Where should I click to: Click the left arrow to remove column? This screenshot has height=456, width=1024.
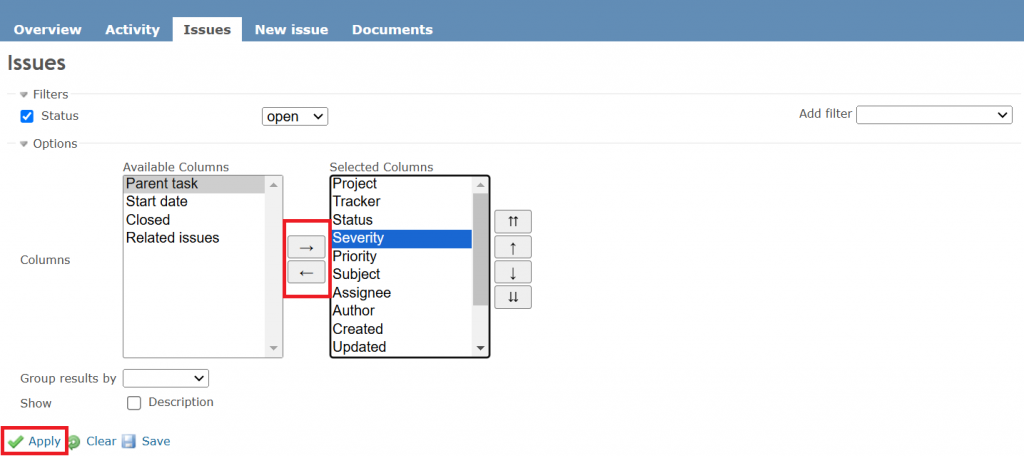(306, 272)
